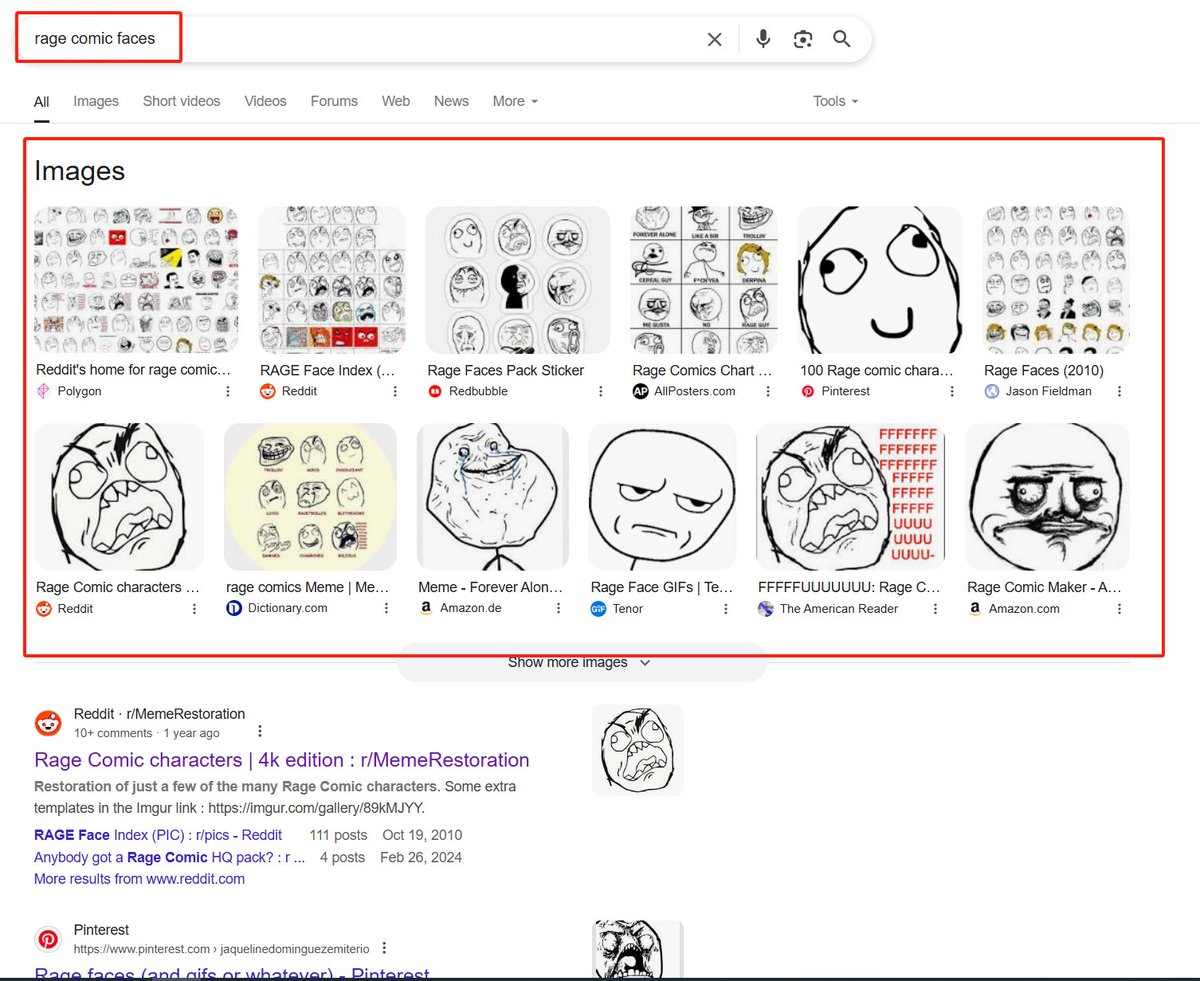This screenshot has width=1200, height=981.
Task: Expand Show more images
Action: click(x=581, y=662)
